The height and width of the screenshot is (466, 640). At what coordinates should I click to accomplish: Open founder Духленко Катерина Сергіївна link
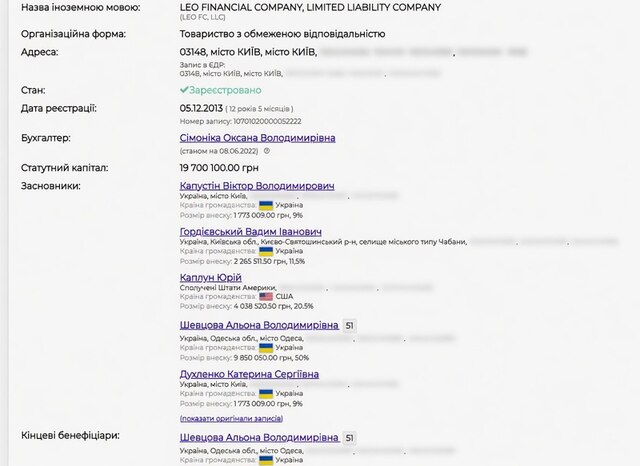[249, 374]
